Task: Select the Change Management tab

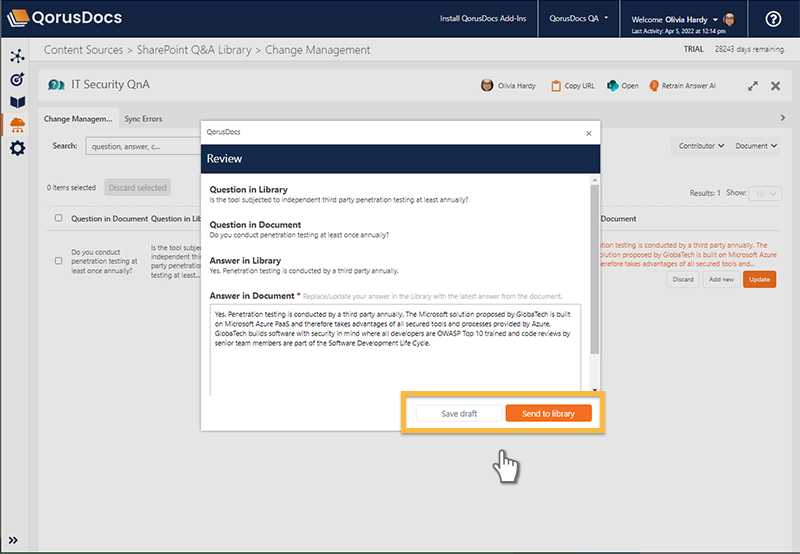Action: click(x=78, y=119)
